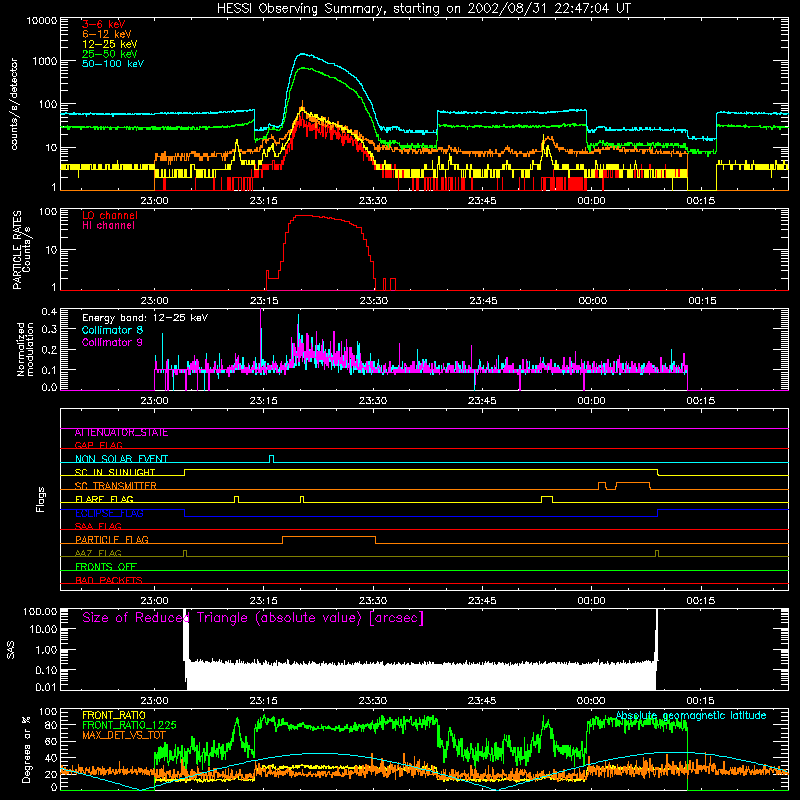The image size is (800, 800).
Task: Click the 23:30 time label under Flags plot
Action: (x=373, y=601)
